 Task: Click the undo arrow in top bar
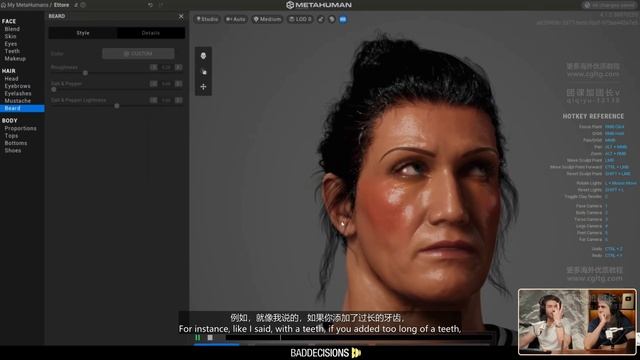[150, 5]
